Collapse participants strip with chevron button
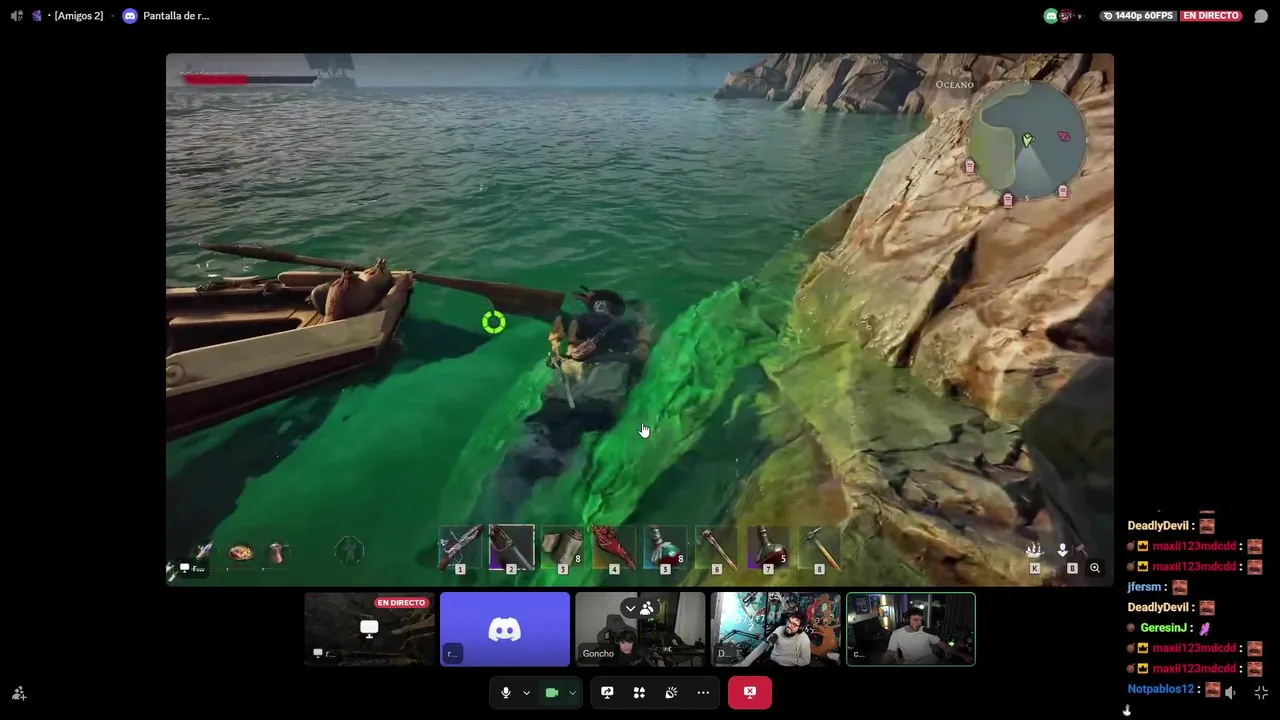 tap(630, 608)
